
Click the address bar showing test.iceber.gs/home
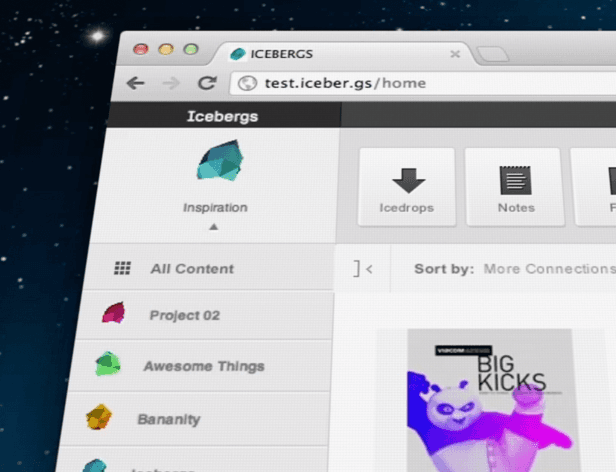[422, 83]
